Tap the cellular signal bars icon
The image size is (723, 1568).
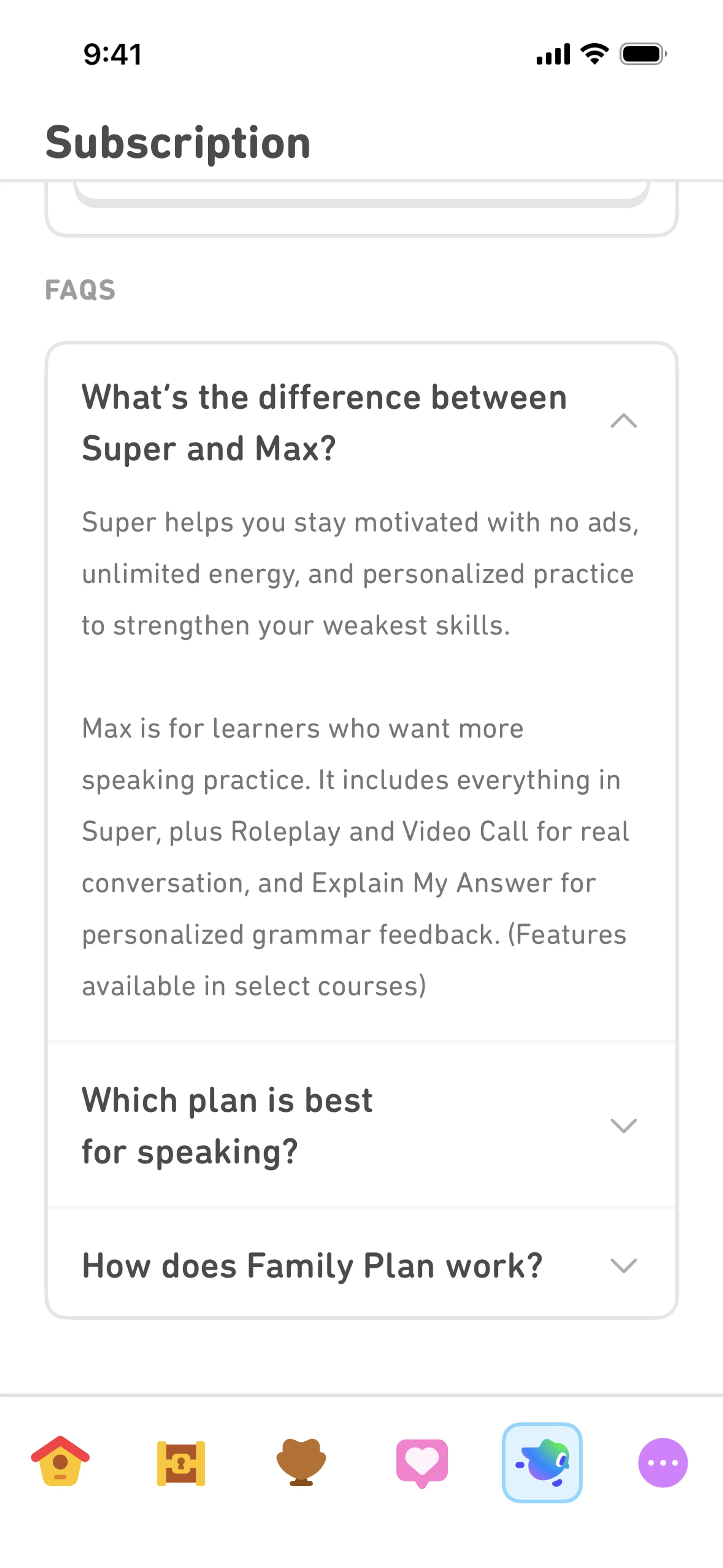pos(553,54)
